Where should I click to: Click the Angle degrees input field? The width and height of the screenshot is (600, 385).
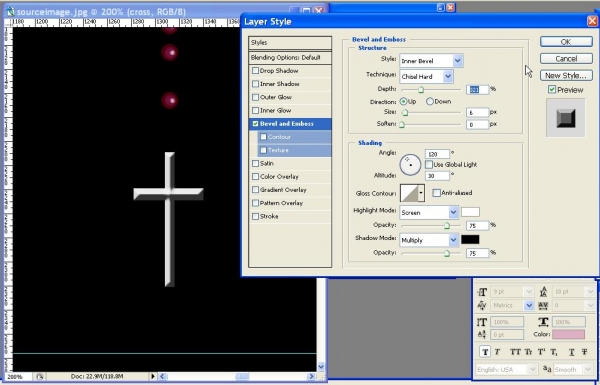pos(437,154)
